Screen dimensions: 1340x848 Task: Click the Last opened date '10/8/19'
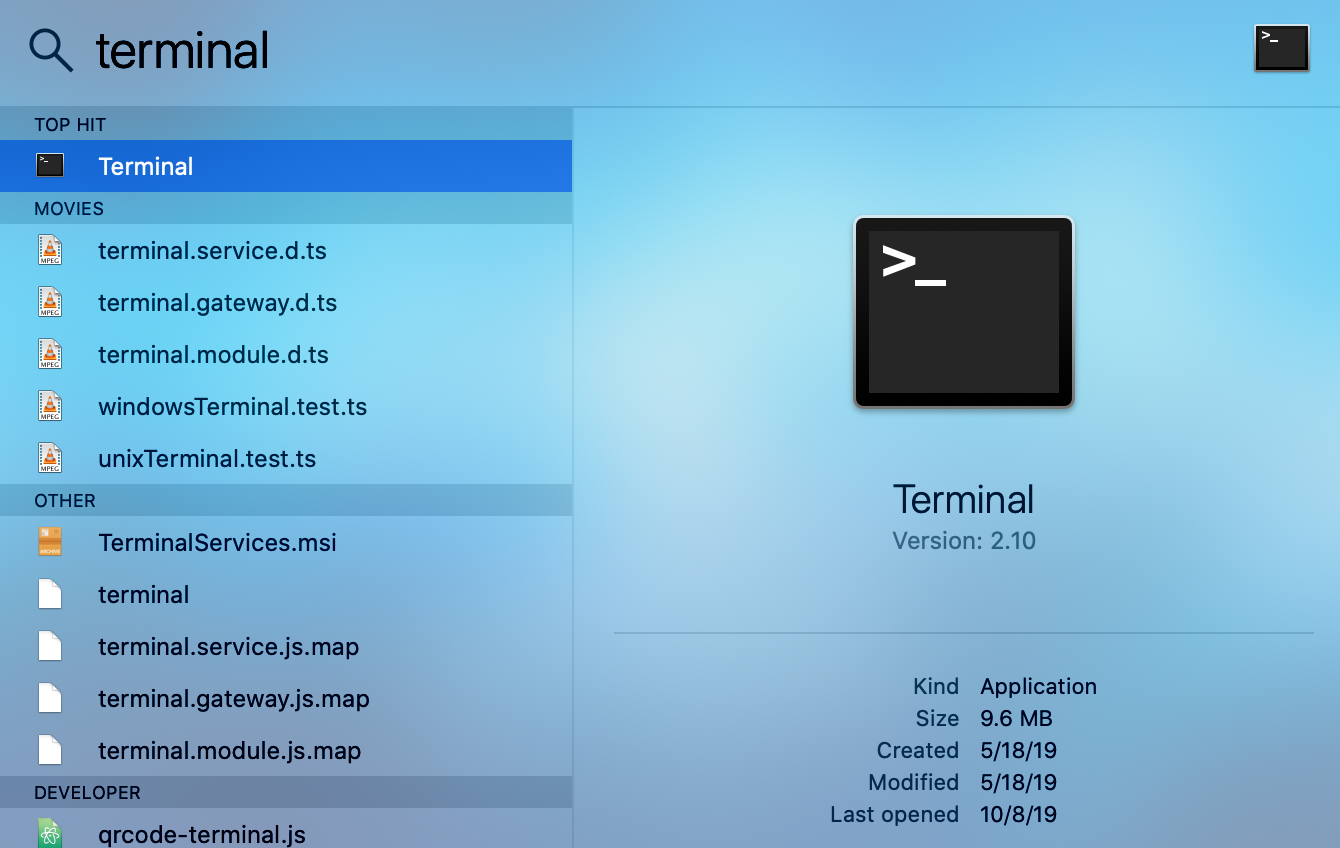1018,814
